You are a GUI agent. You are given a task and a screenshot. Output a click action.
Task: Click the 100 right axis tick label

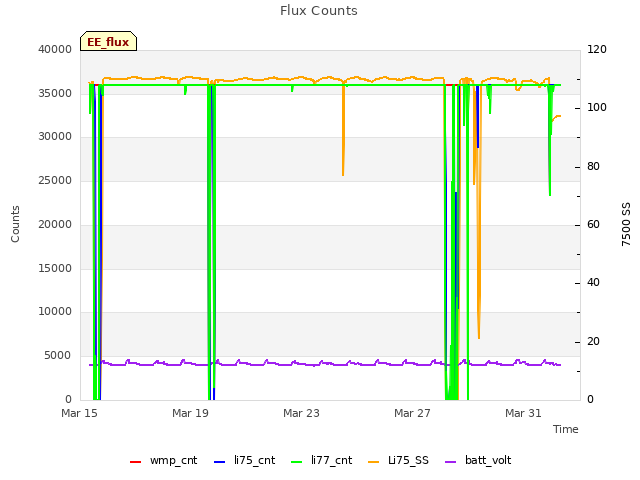click(597, 107)
